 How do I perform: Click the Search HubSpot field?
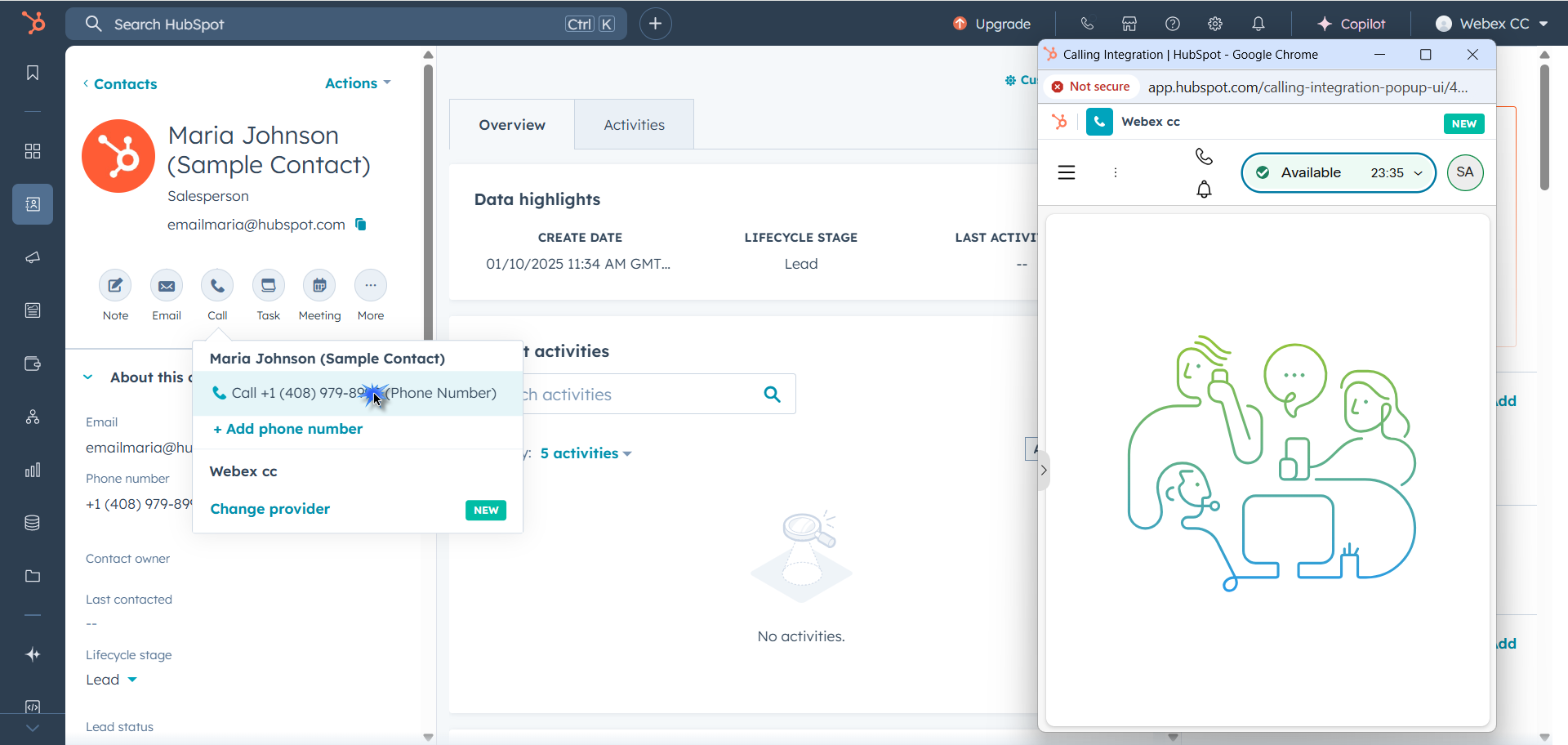[335, 24]
